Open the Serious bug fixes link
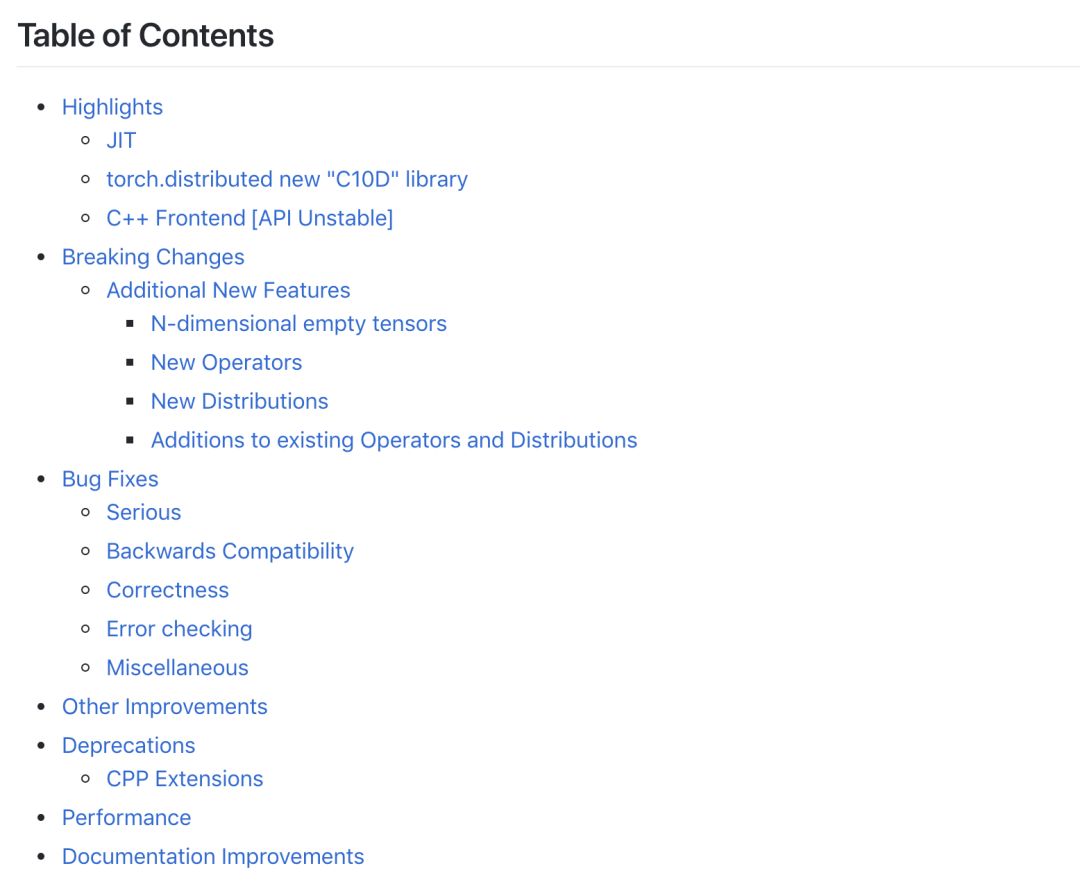This screenshot has height=891, width=1080. click(x=144, y=512)
